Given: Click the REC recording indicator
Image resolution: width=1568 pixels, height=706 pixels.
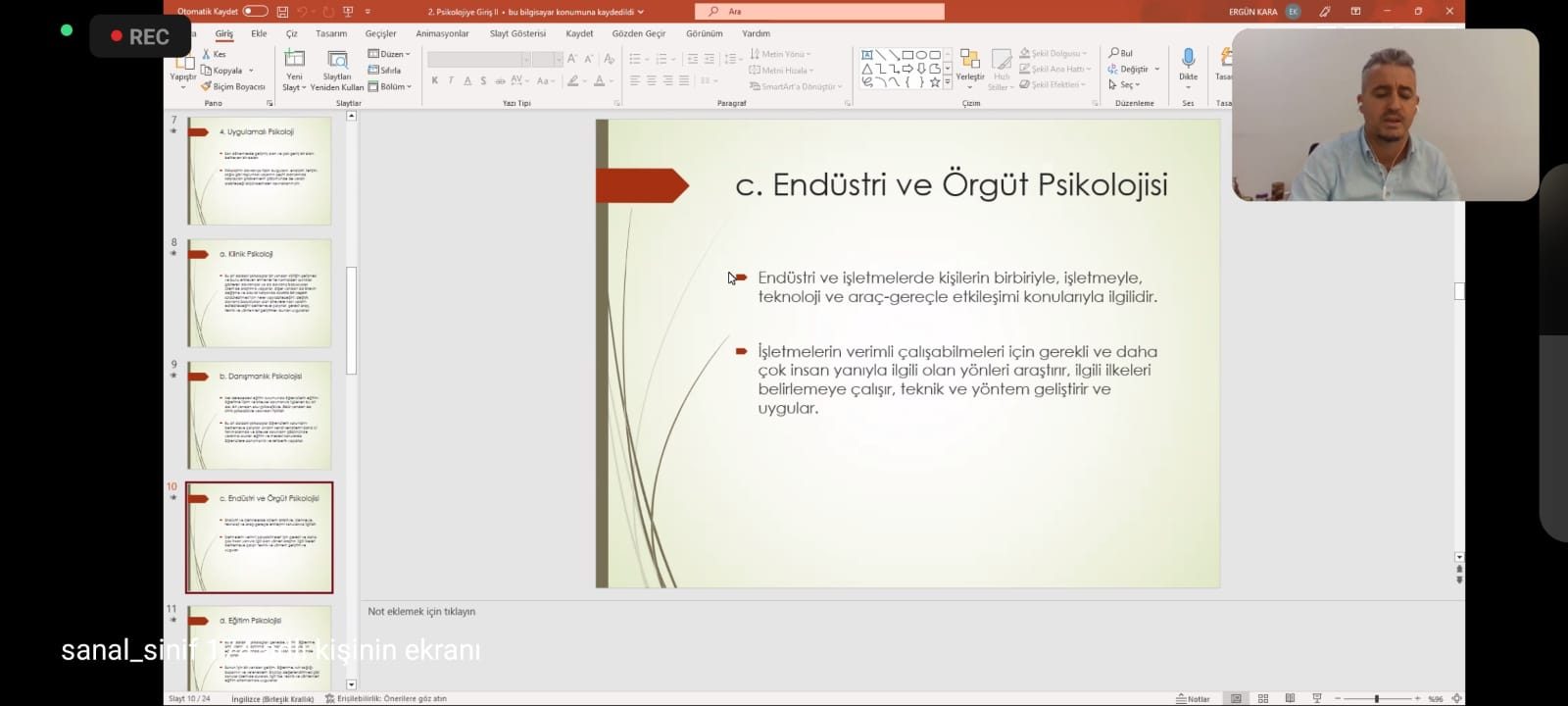Looking at the screenshot, I should tap(140, 36).
